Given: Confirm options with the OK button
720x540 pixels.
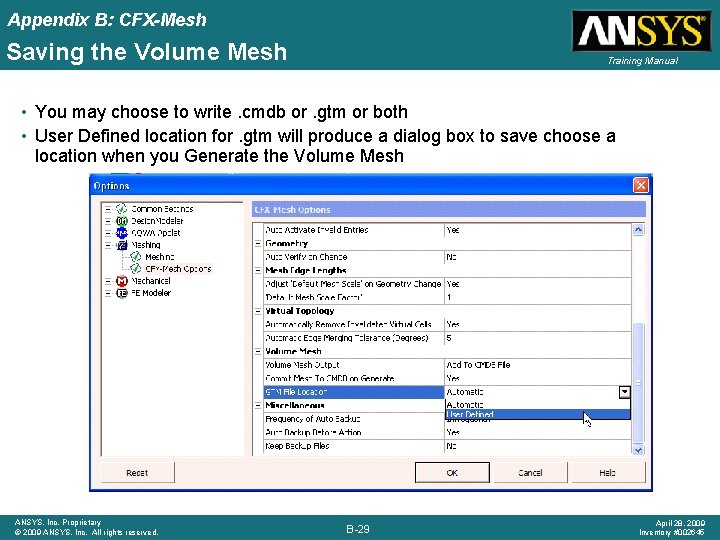Looking at the screenshot, I should point(452,472).
